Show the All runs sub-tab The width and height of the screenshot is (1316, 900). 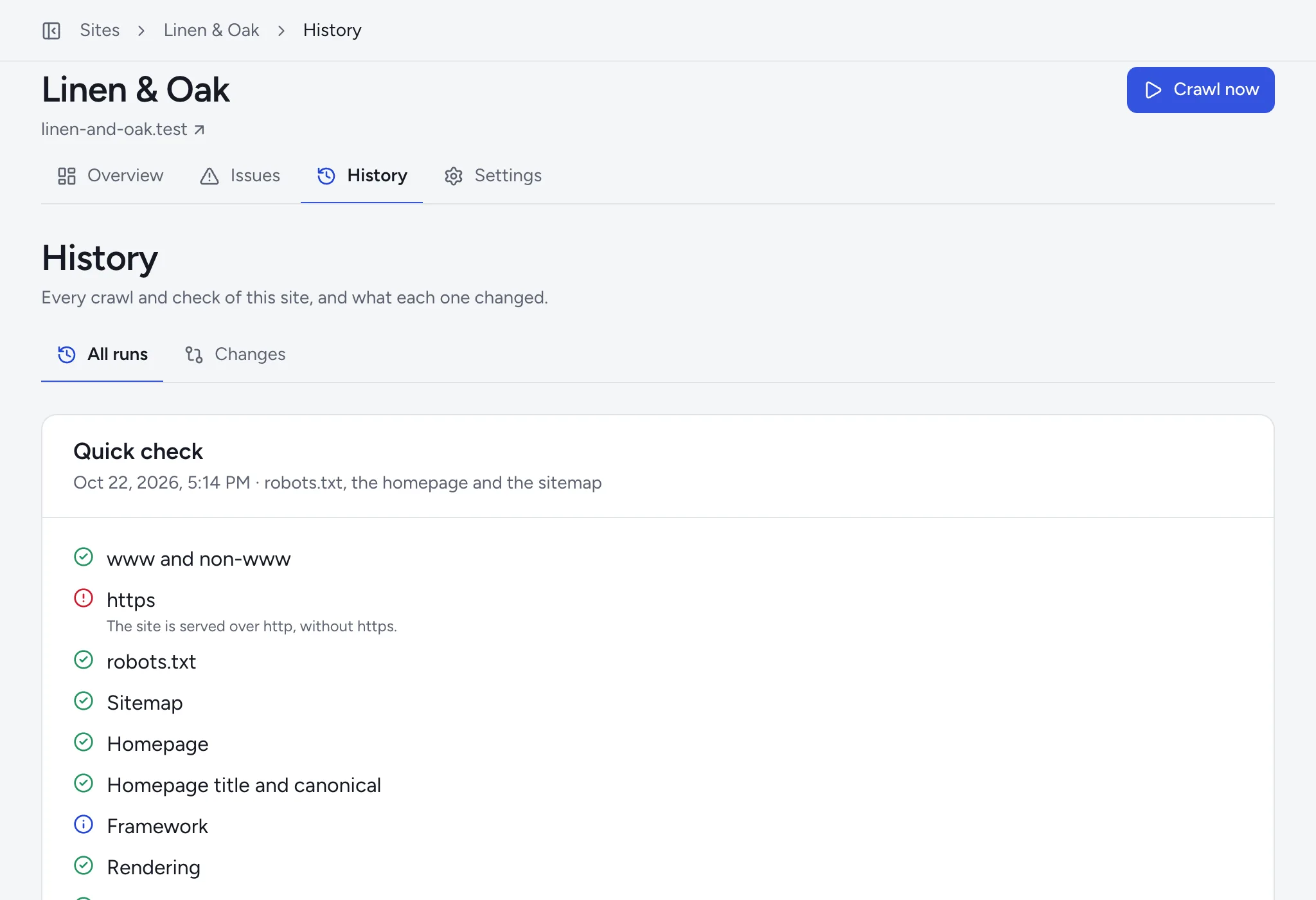coord(102,354)
